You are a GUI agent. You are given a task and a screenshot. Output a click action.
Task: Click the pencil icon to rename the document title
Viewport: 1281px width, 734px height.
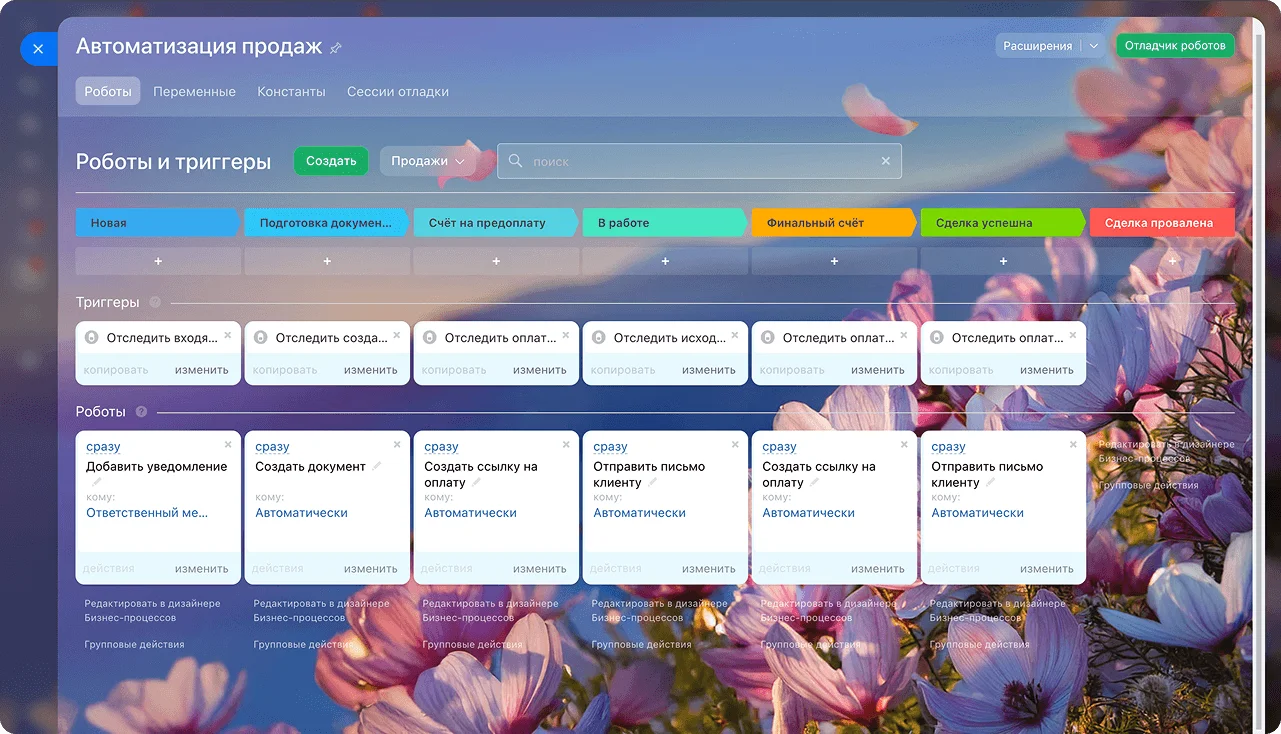[335, 46]
